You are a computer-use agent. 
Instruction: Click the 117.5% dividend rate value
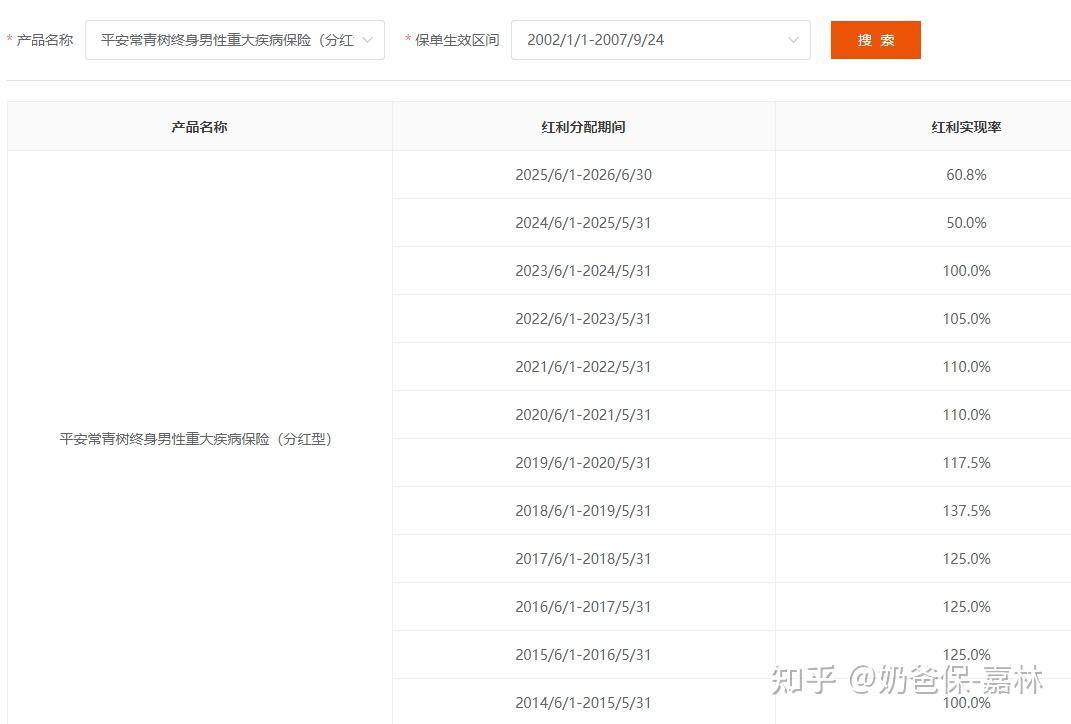pyautogui.click(x=966, y=462)
